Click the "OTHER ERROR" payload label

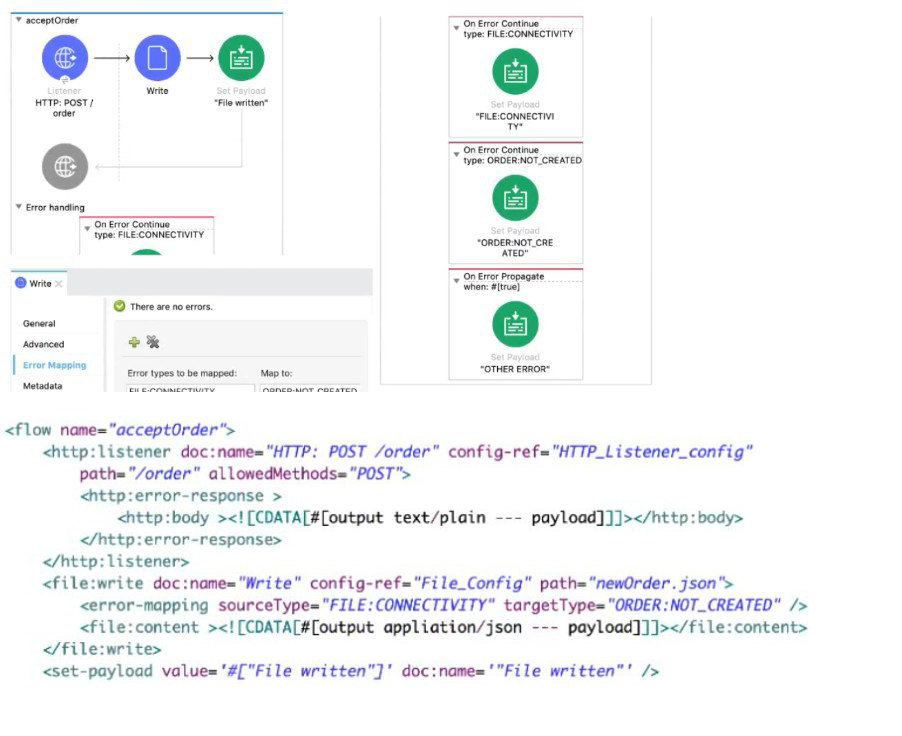(x=515, y=369)
